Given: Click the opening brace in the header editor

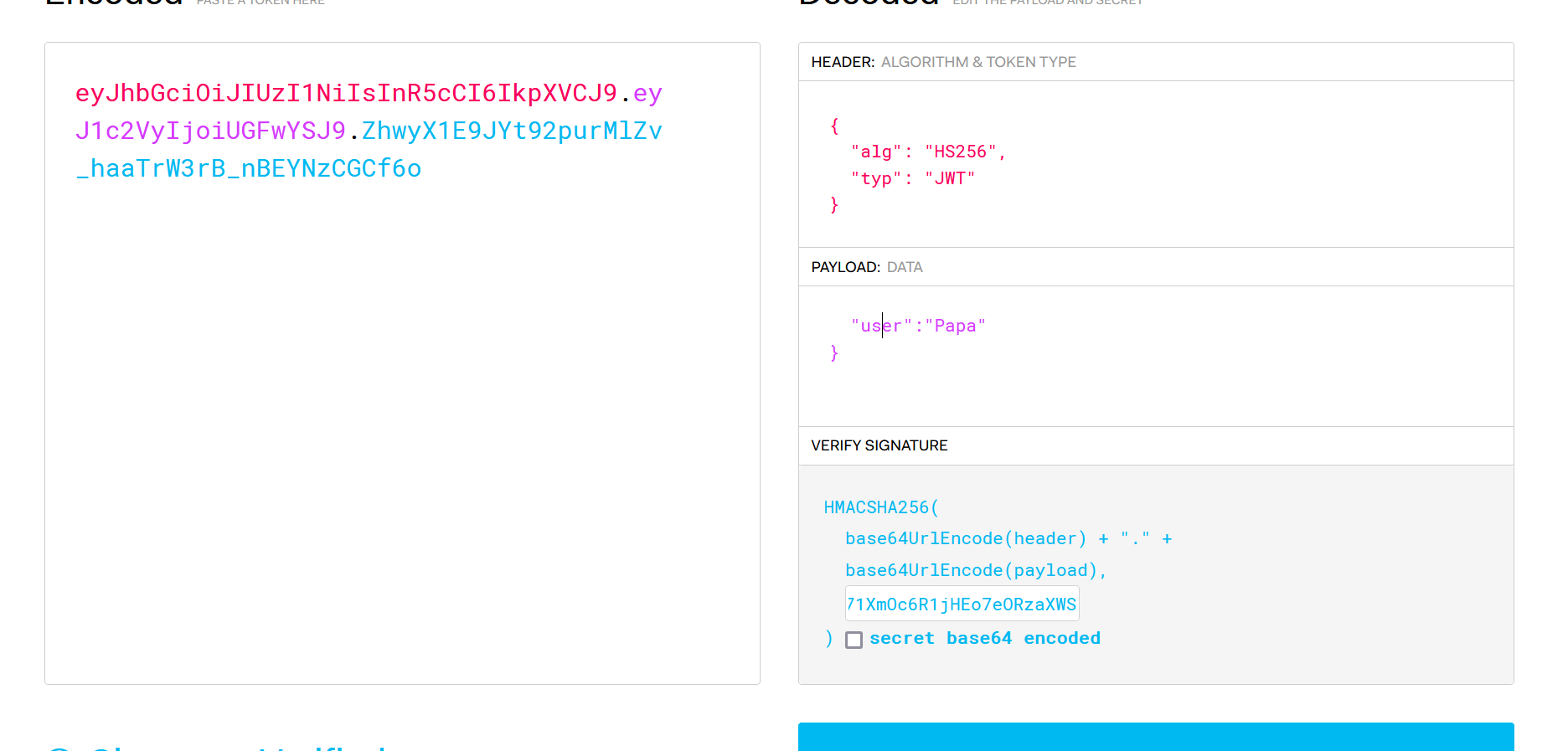Looking at the screenshot, I should point(834,126).
